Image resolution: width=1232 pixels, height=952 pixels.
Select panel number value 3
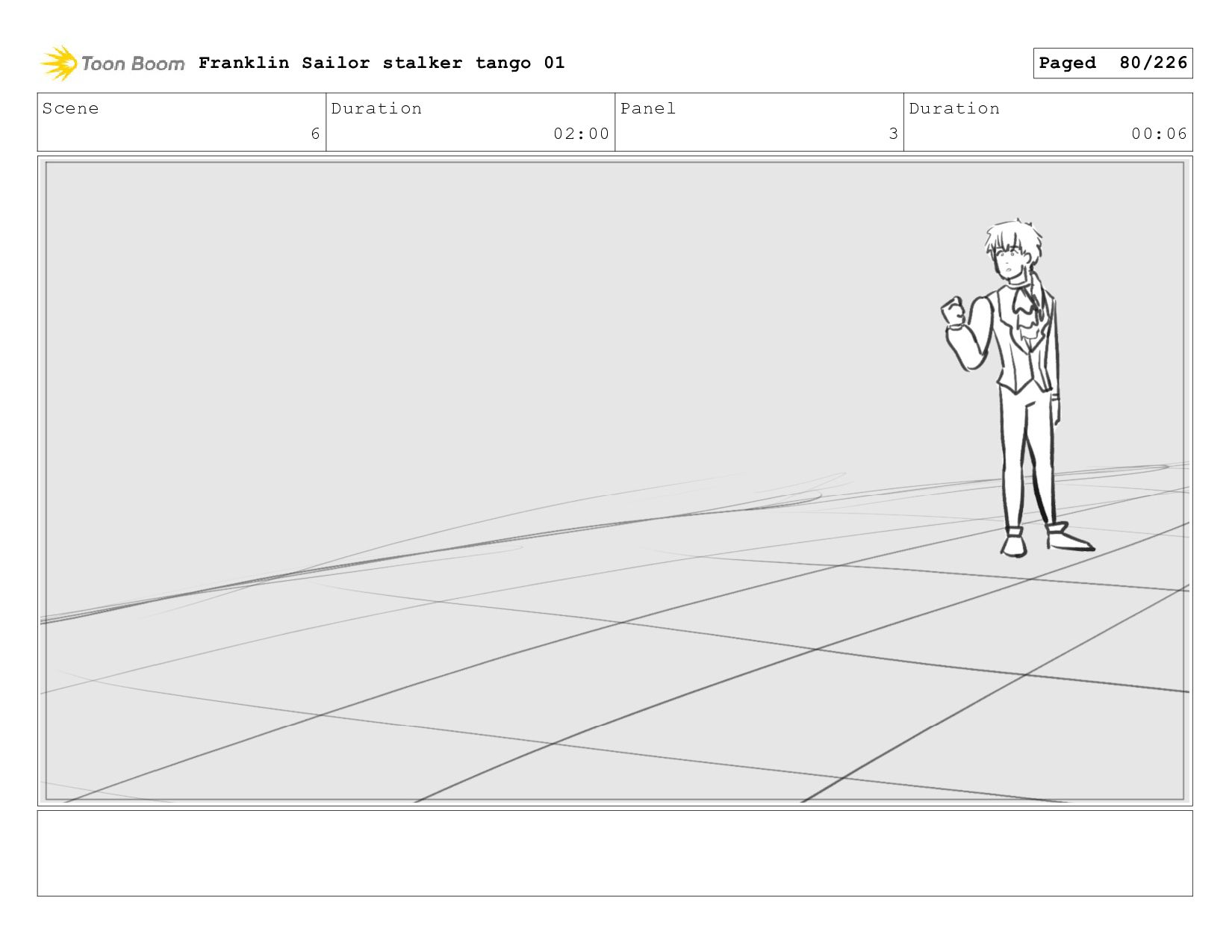(x=893, y=134)
